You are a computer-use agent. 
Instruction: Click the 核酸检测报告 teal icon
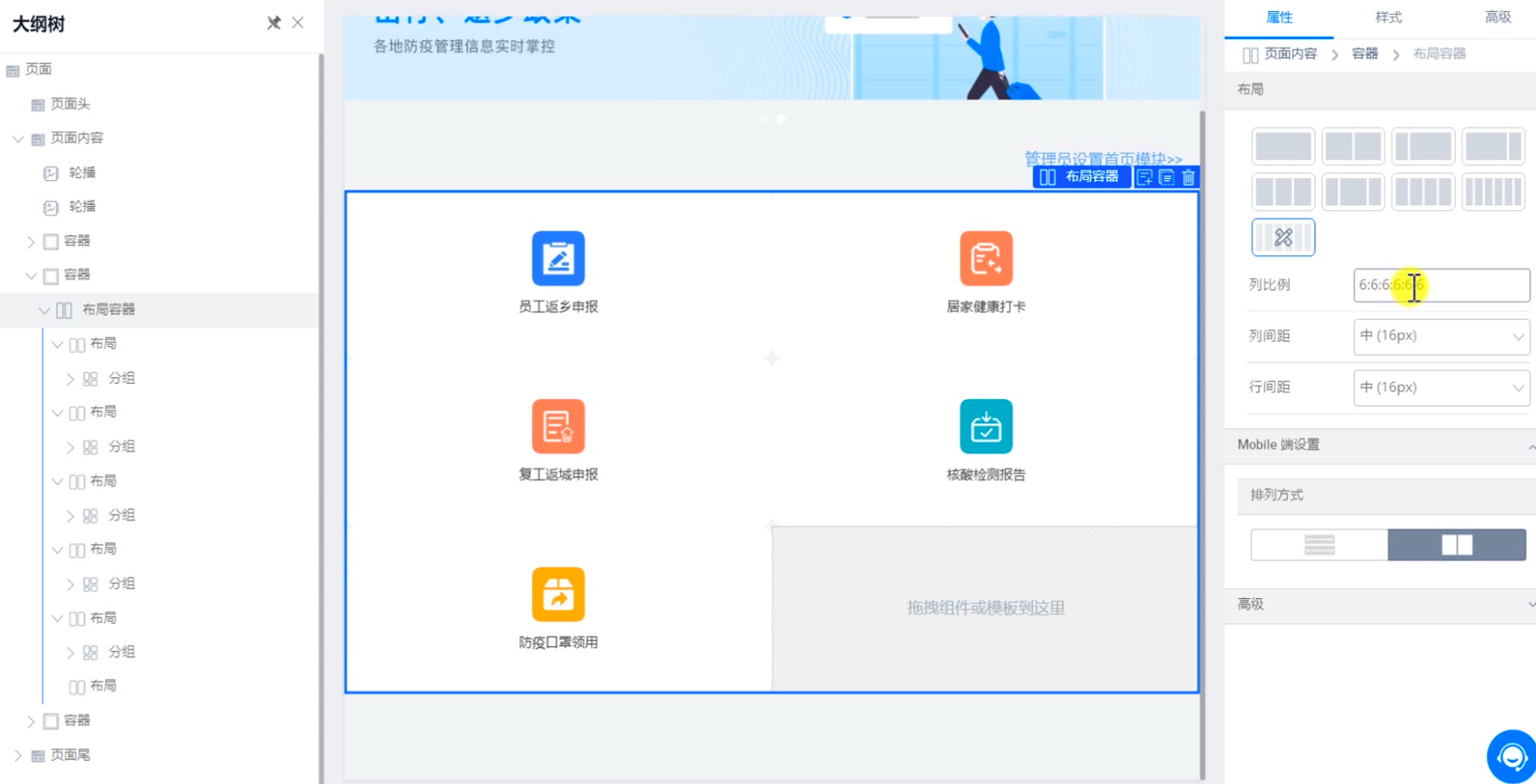coord(986,427)
